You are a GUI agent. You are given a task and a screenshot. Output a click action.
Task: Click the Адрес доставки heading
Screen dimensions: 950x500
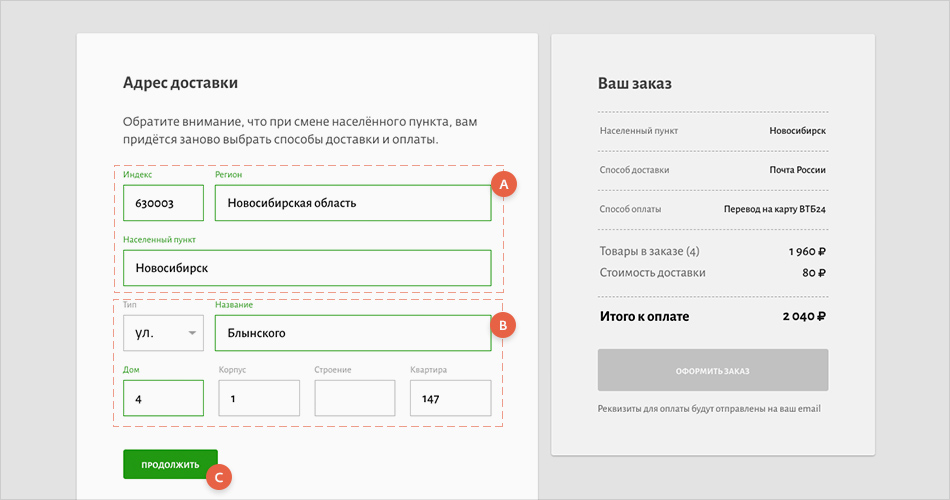tap(180, 82)
